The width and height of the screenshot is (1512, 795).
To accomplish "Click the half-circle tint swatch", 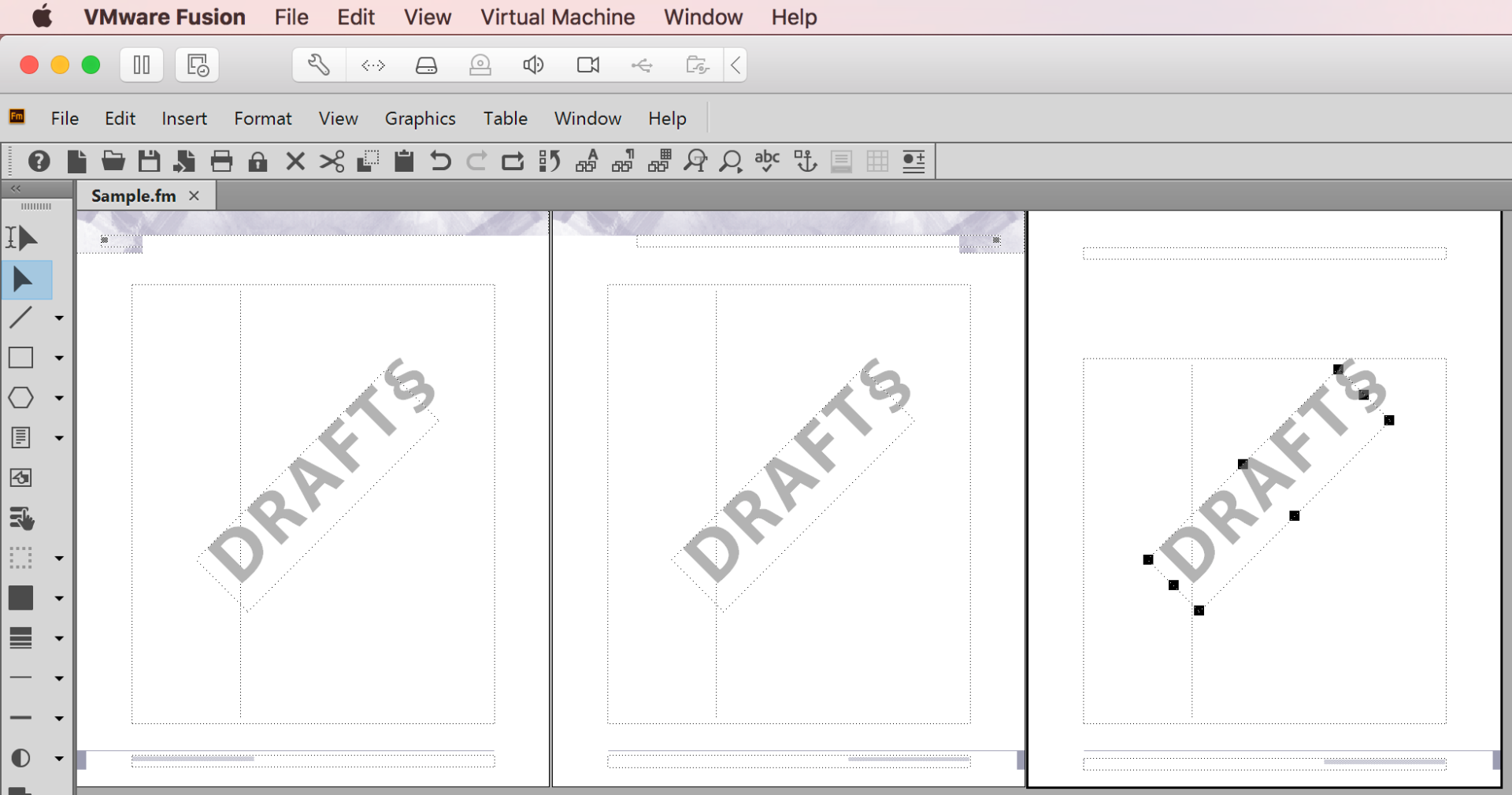I will point(20,758).
